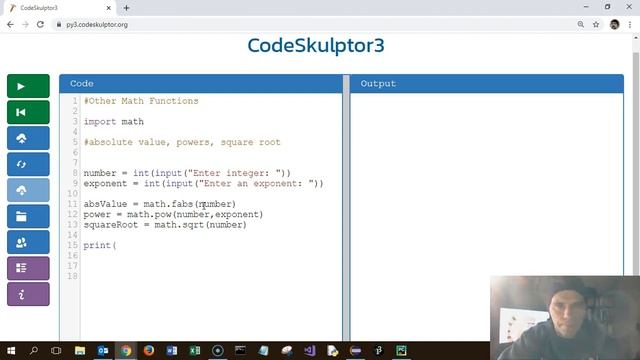The width and height of the screenshot is (640, 360).
Task: Open File Explorer from taskbar
Action: coord(80,351)
